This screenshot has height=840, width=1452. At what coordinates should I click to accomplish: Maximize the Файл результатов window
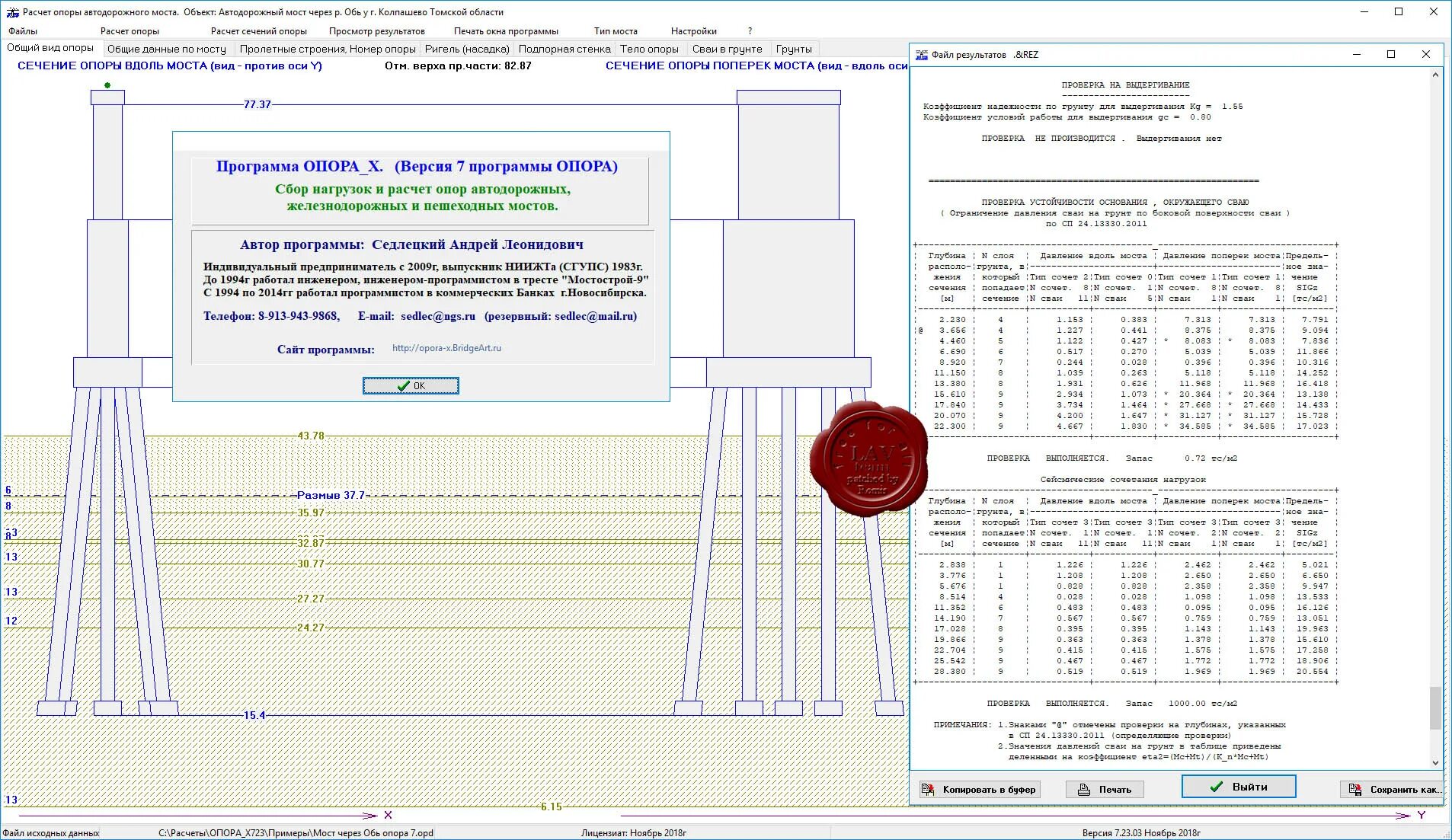coord(1391,54)
